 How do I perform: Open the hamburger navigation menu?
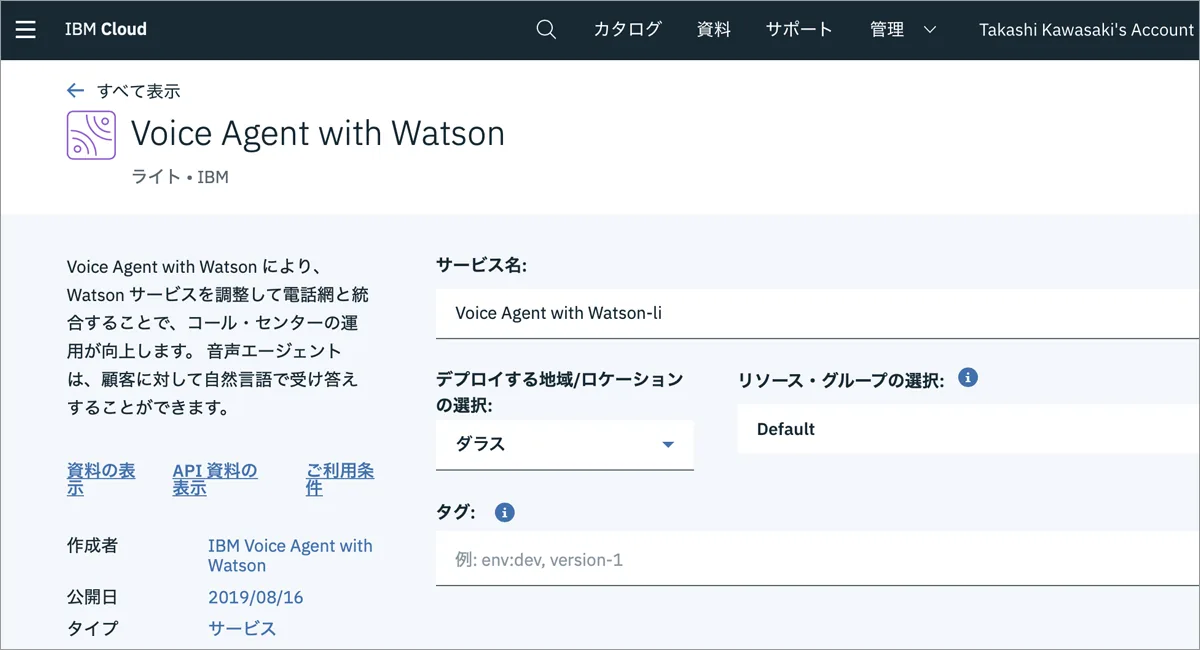(25, 30)
